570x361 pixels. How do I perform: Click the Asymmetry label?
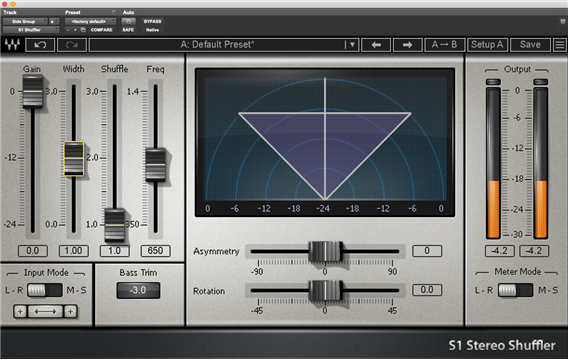pos(216,252)
